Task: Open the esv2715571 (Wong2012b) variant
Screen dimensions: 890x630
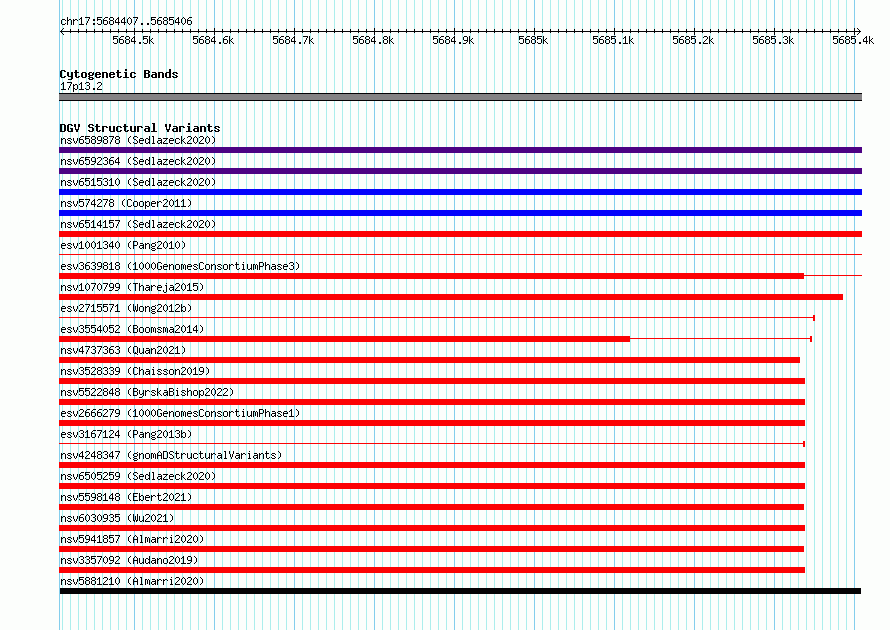Action: 126,308
